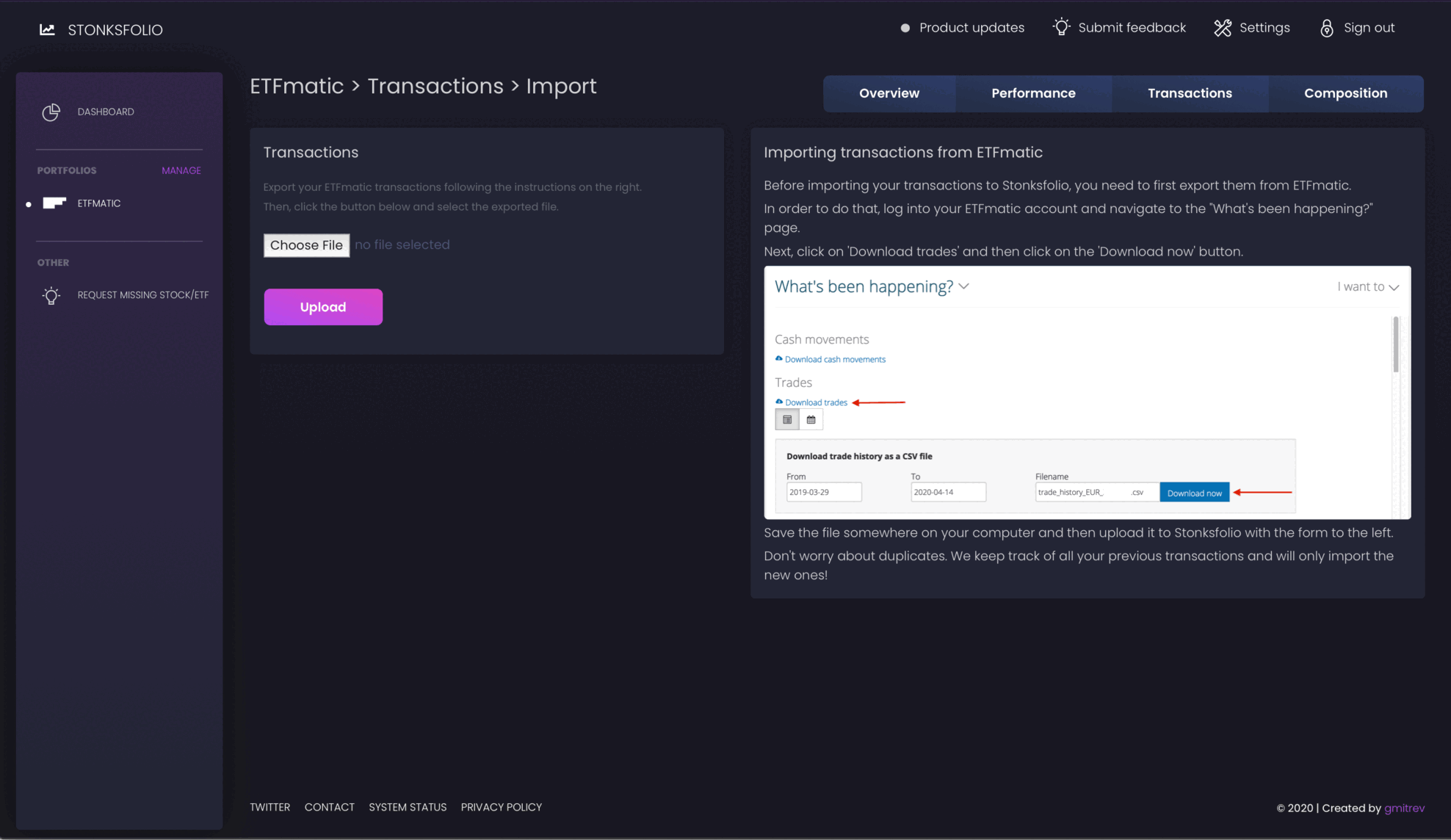Viewport: 1451px width, 840px height.
Task: Click the cloud icon beside Download cash movements
Action: 779,358
